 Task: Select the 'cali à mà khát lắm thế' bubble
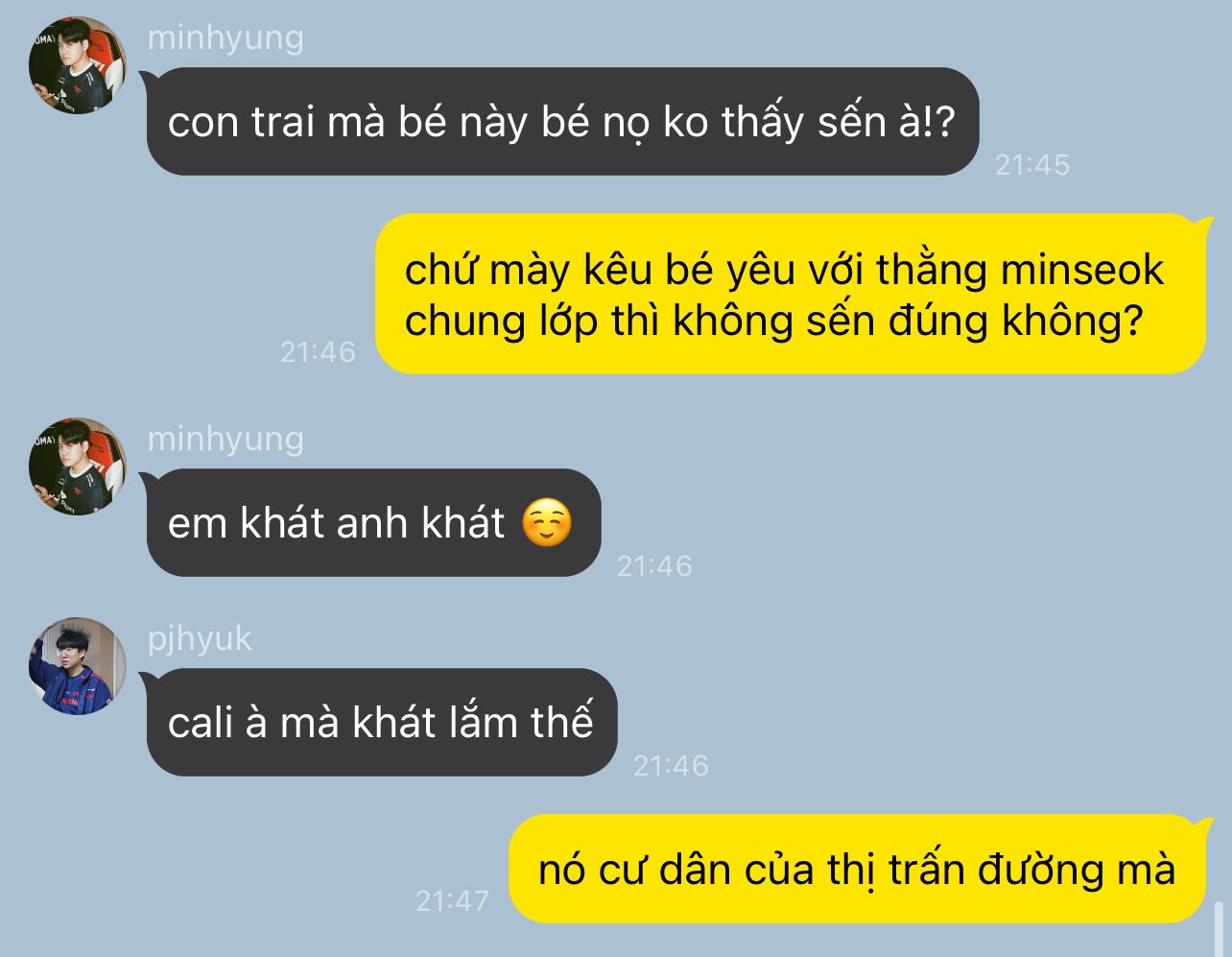[381, 723]
